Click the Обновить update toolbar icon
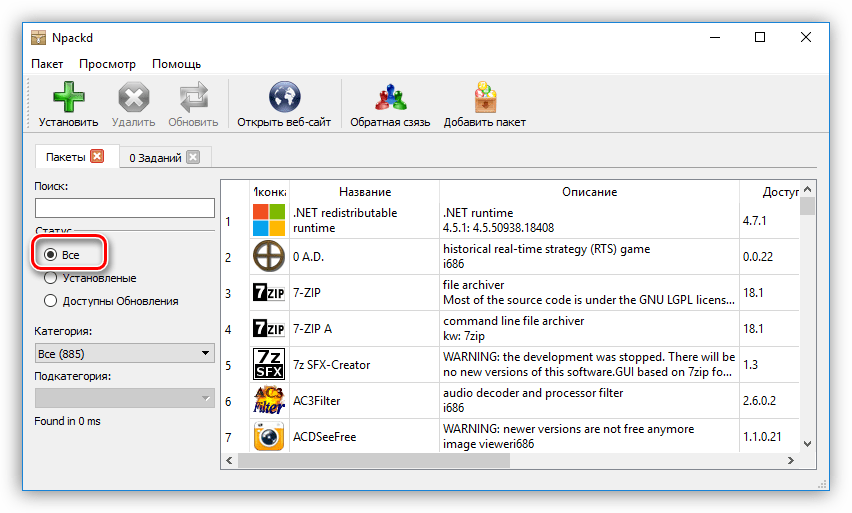 pyautogui.click(x=192, y=98)
